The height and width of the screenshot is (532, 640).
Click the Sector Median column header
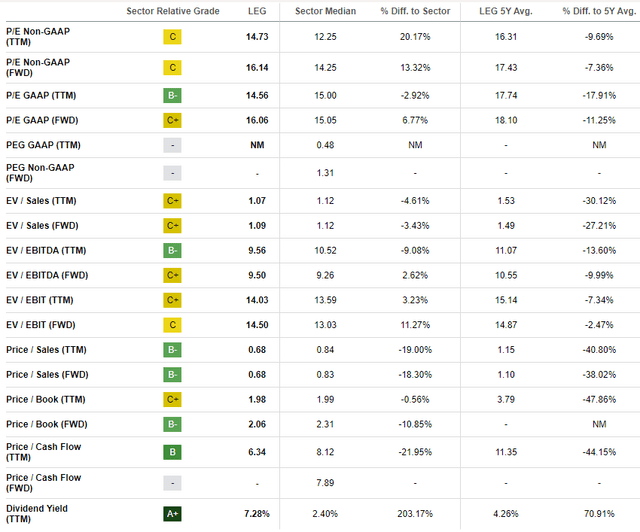(x=322, y=11)
